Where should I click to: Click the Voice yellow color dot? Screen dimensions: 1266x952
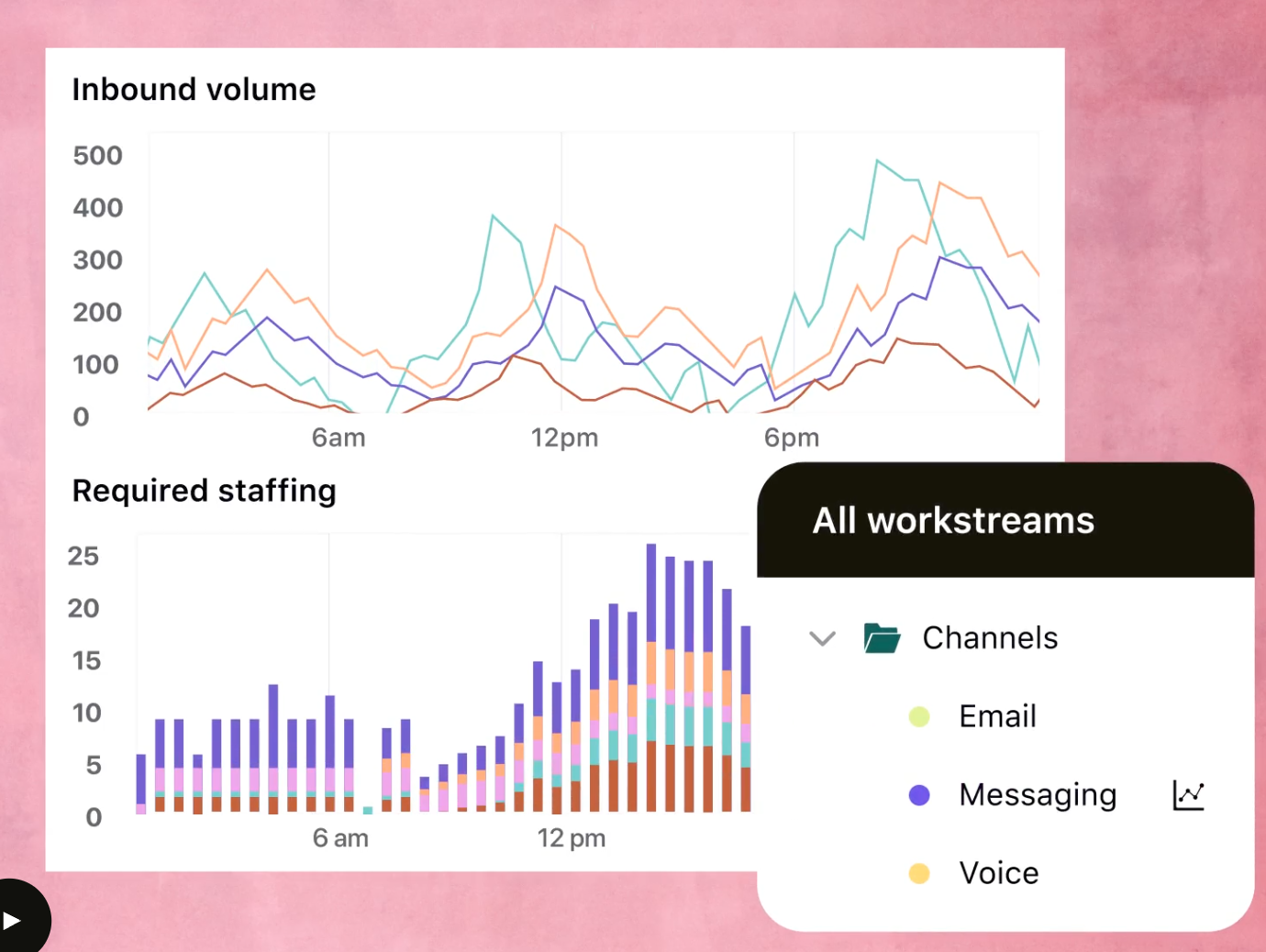click(919, 873)
